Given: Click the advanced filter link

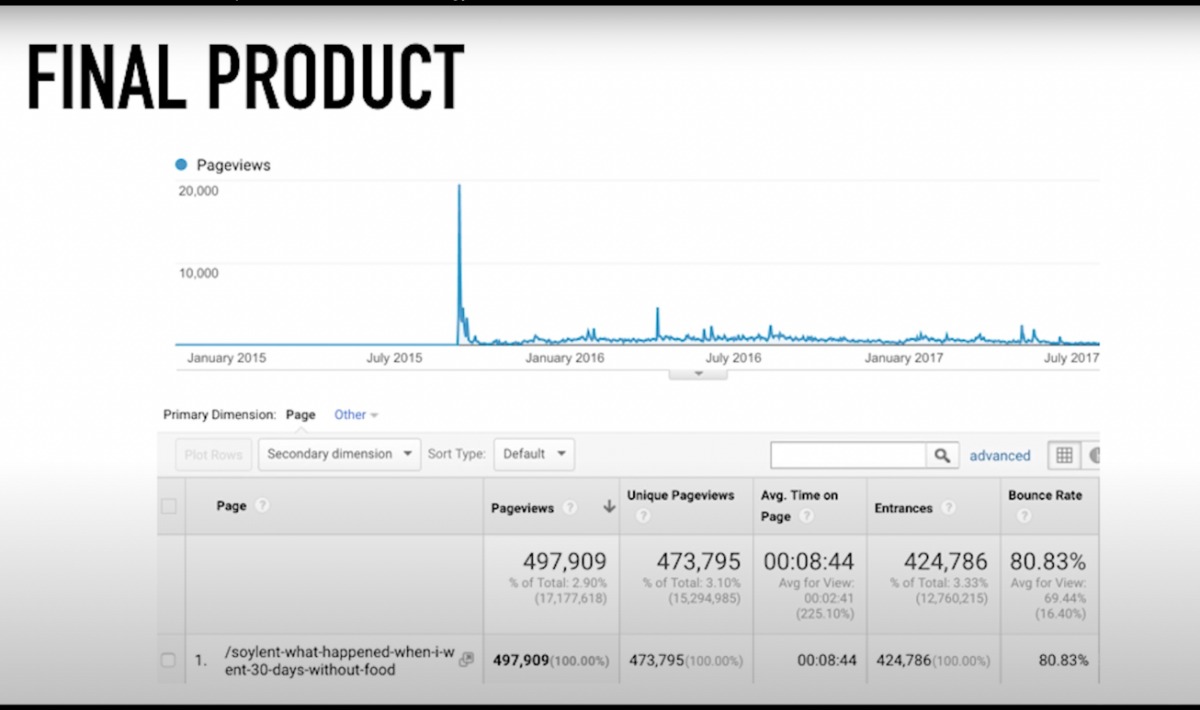Looking at the screenshot, I should pos(999,456).
